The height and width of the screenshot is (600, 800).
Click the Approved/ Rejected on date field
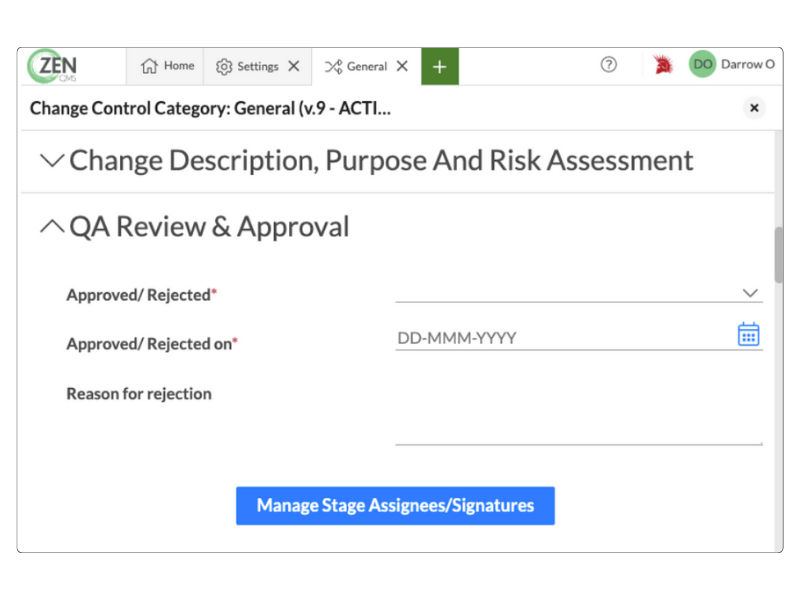[x=560, y=338]
